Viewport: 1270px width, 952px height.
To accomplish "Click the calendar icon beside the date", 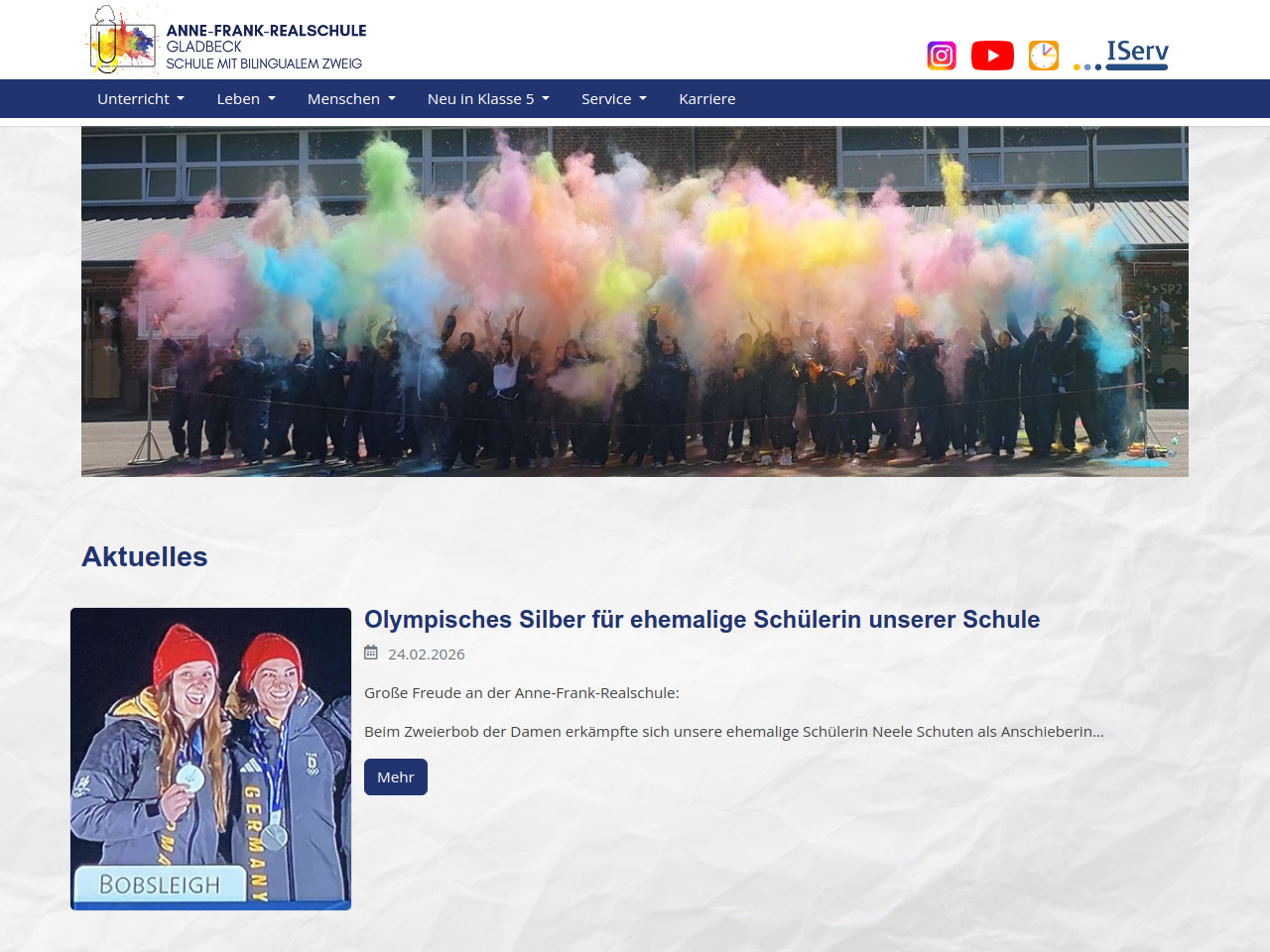I will [371, 653].
